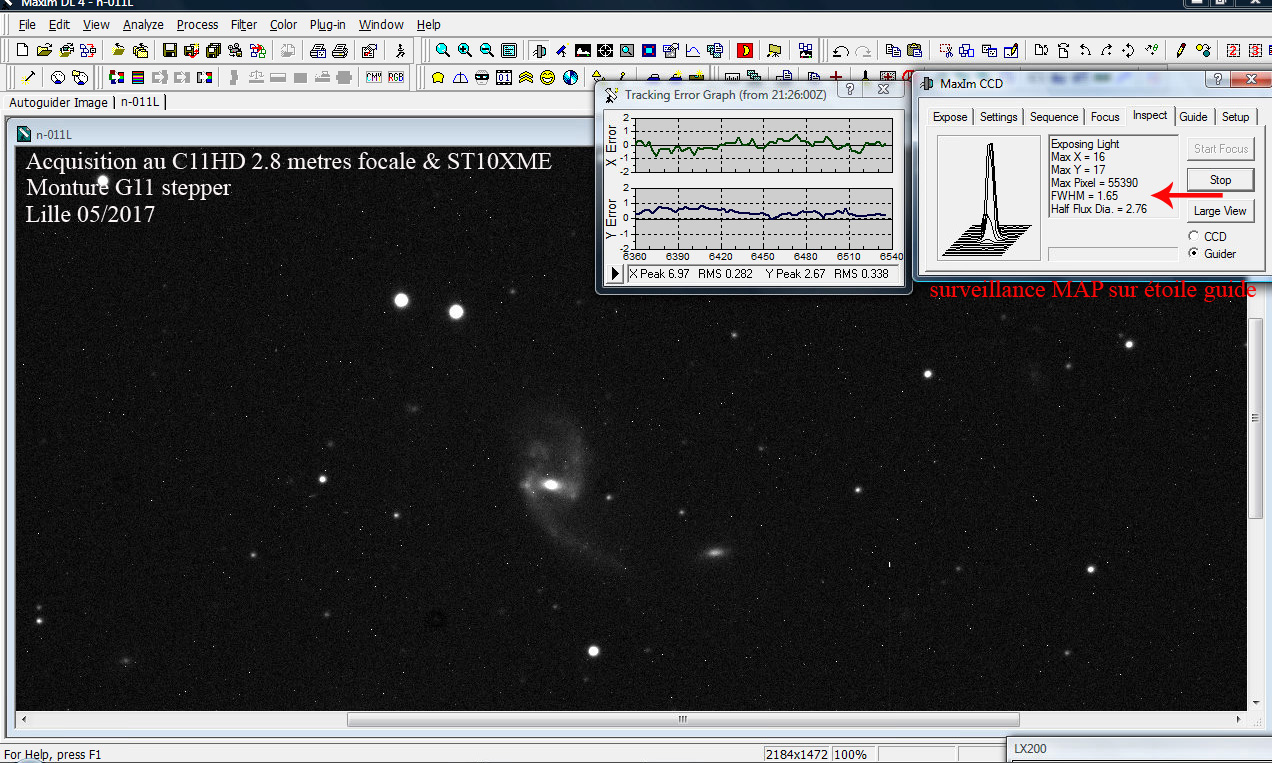Viewport: 1272px width, 763px height.
Task: Click the horizontal scrollbar under the image
Action: tap(682, 720)
